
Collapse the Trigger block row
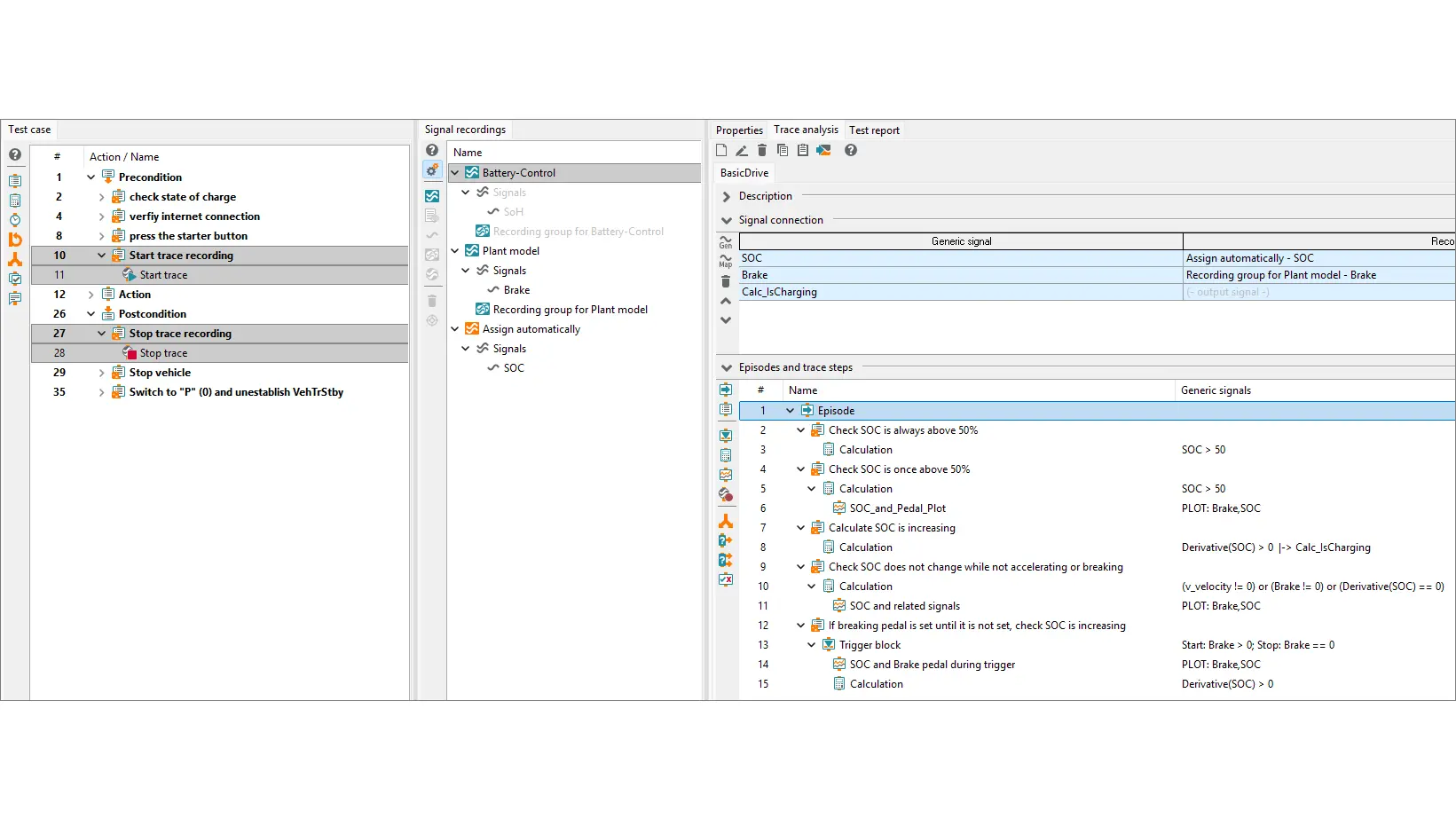pos(811,645)
